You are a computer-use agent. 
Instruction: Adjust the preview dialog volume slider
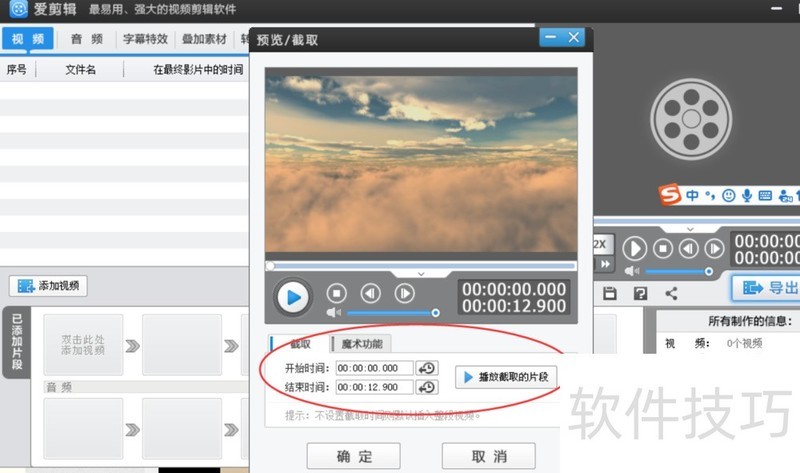point(392,313)
